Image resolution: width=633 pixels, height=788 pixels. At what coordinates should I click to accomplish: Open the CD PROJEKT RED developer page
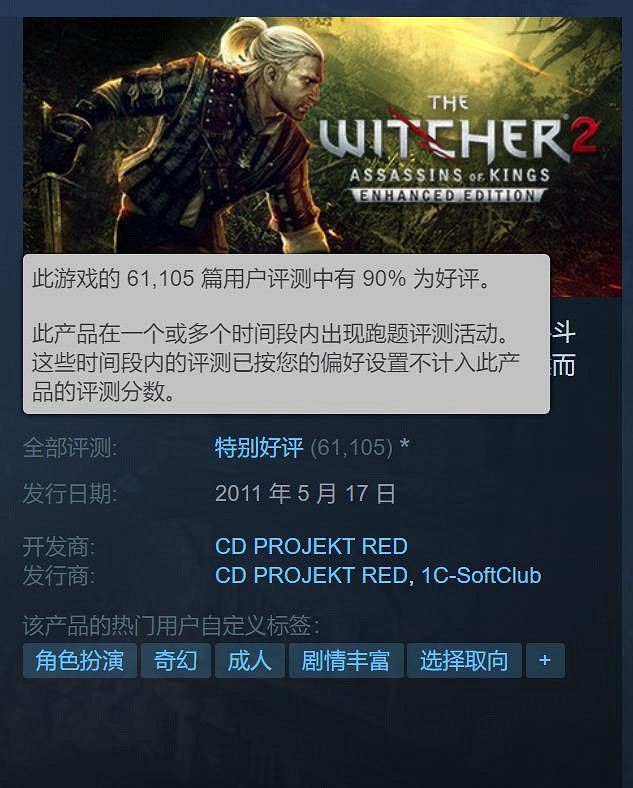click(x=311, y=546)
